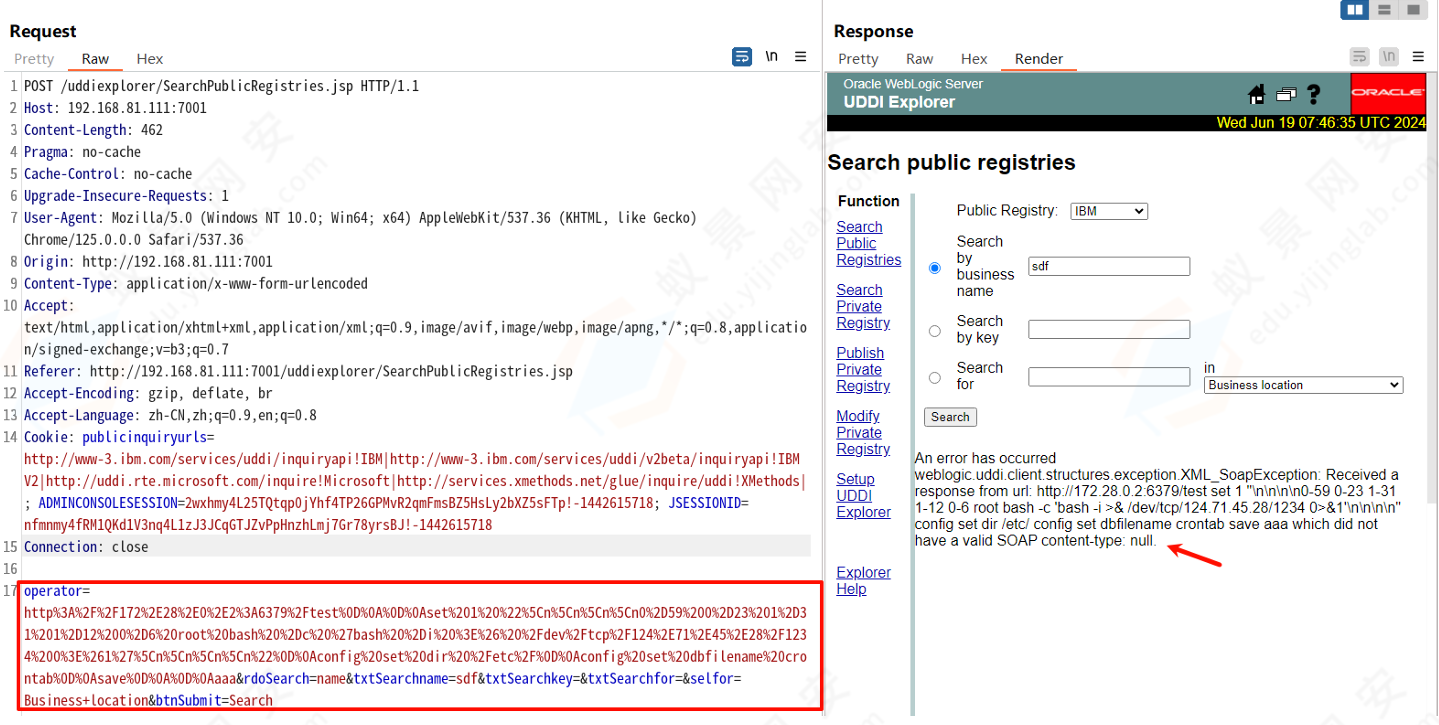
Task: Open the 'Explorer Help' link
Action: pyautogui.click(x=863, y=581)
